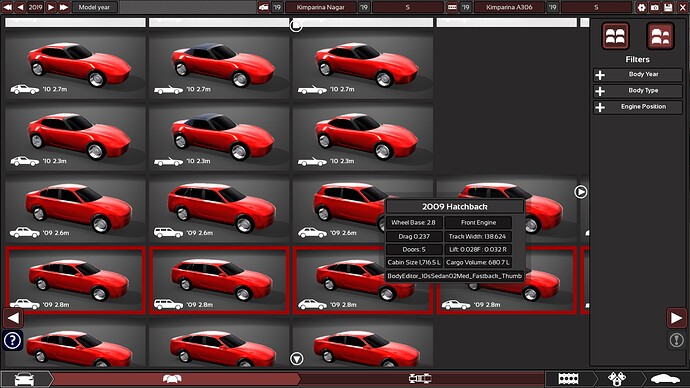Image resolution: width=690 pixels, height=388 pixels.
Task: Open help with the question mark icon
Action: point(13,340)
